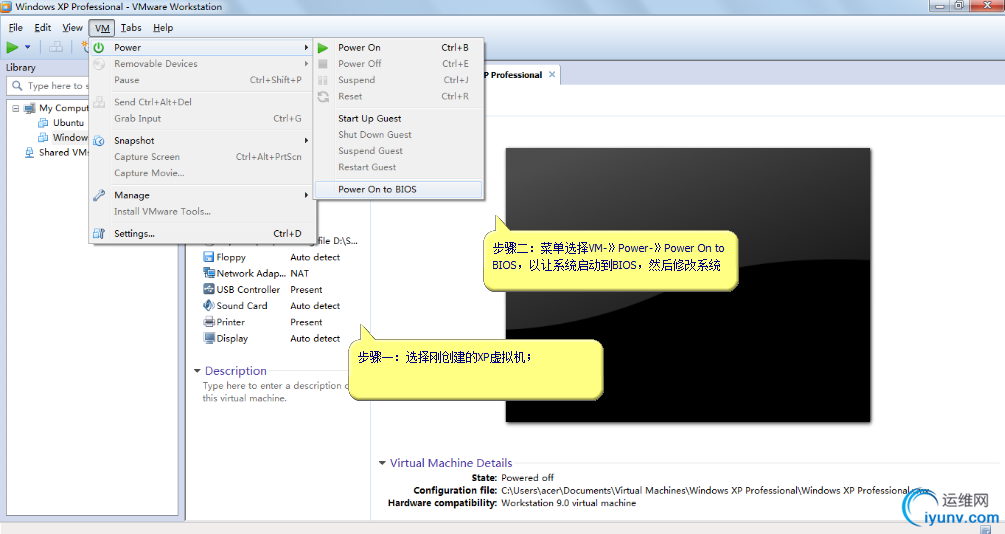Viewport: 1005px width, 534px height.
Task: Open the File menu
Action: [x=15, y=28]
